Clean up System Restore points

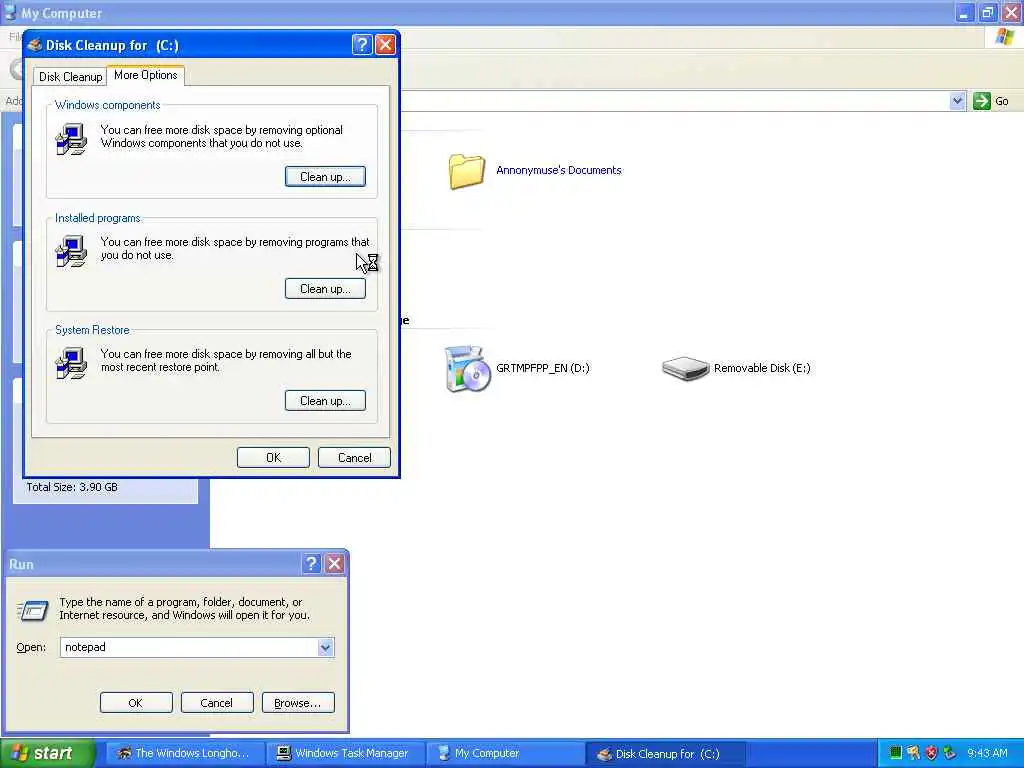point(325,401)
